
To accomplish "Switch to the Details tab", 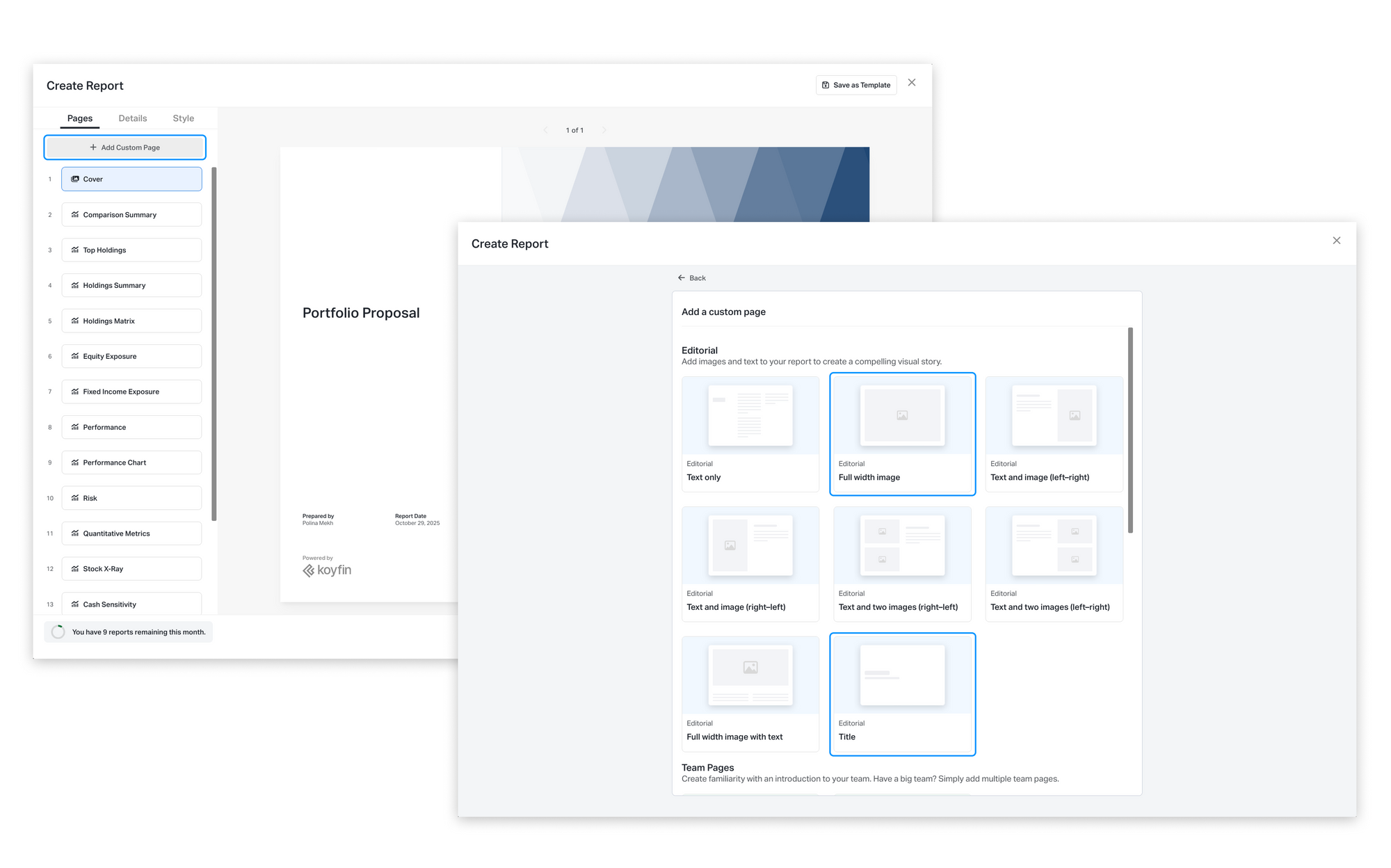I will click(132, 118).
